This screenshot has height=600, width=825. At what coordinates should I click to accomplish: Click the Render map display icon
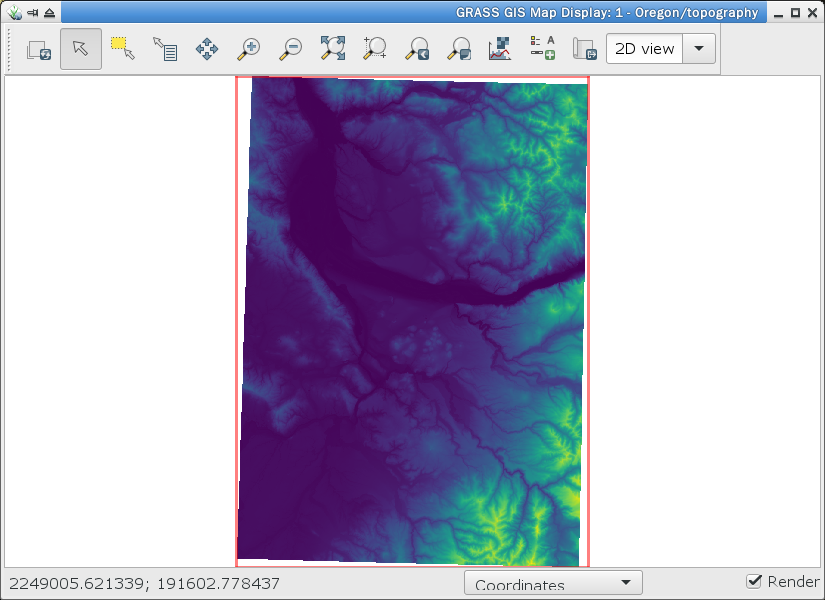[39, 49]
